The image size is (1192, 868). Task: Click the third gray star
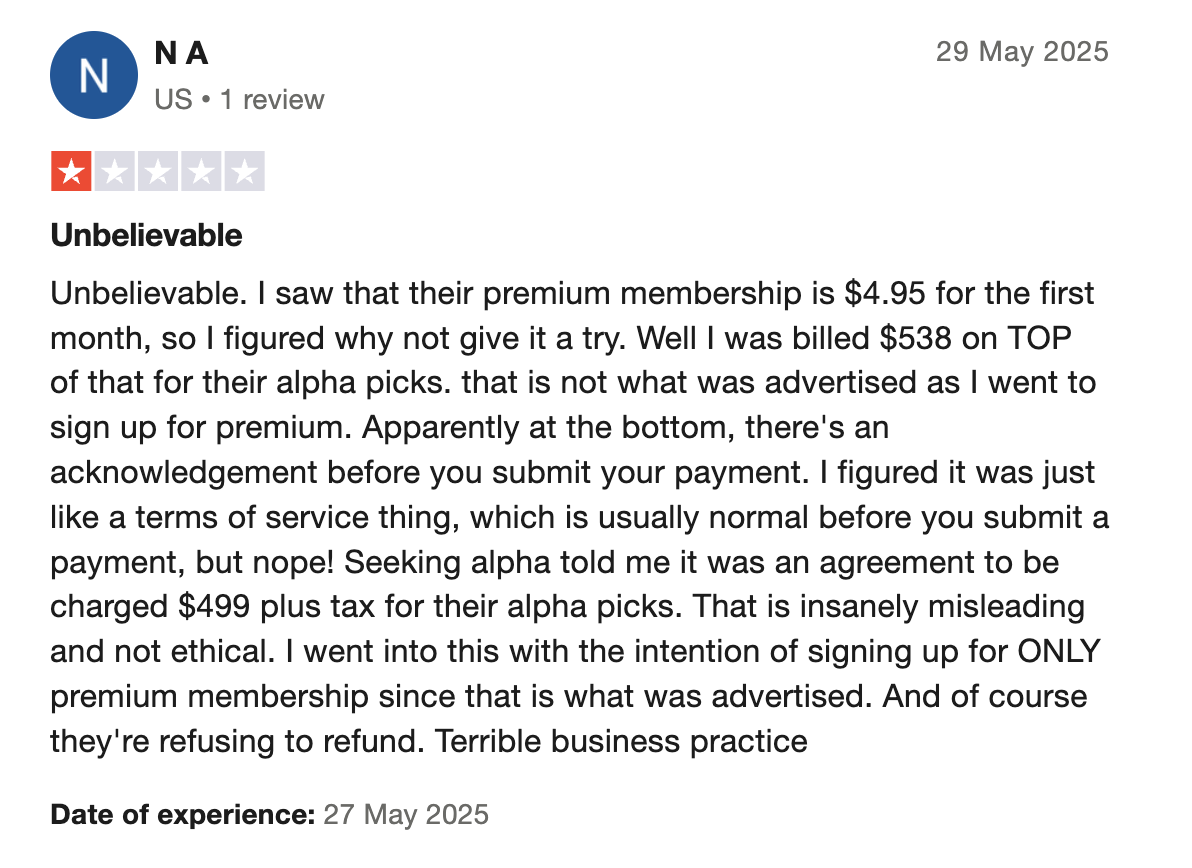coord(158,171)
